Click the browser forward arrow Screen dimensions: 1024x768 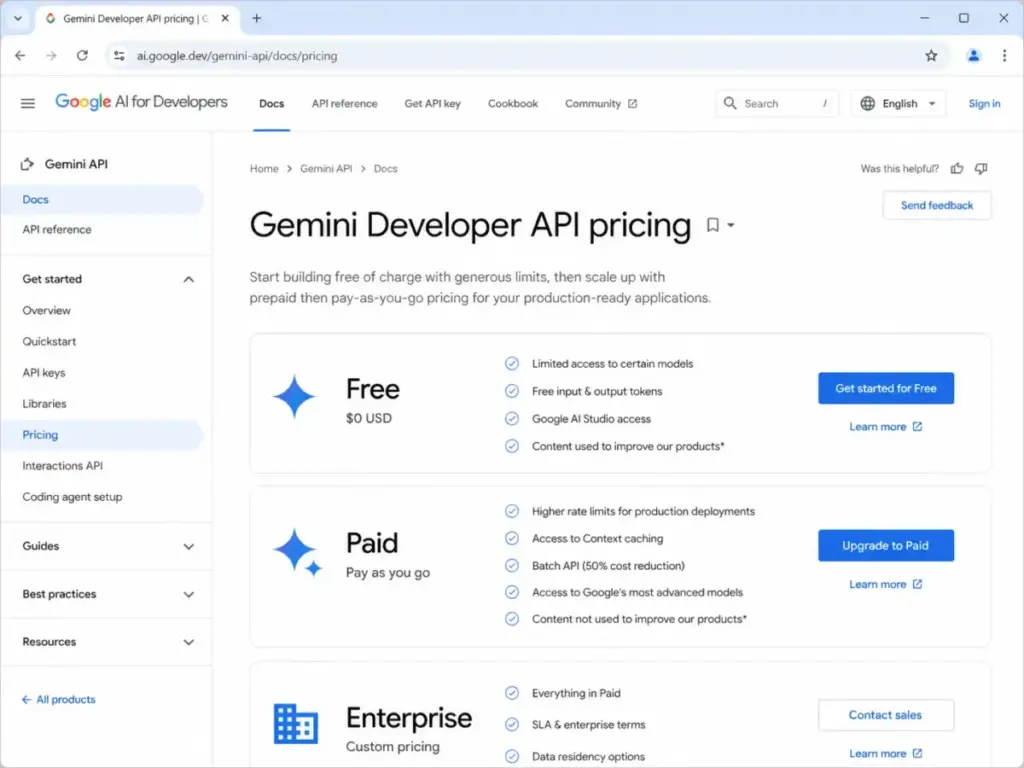click(51, 56)
